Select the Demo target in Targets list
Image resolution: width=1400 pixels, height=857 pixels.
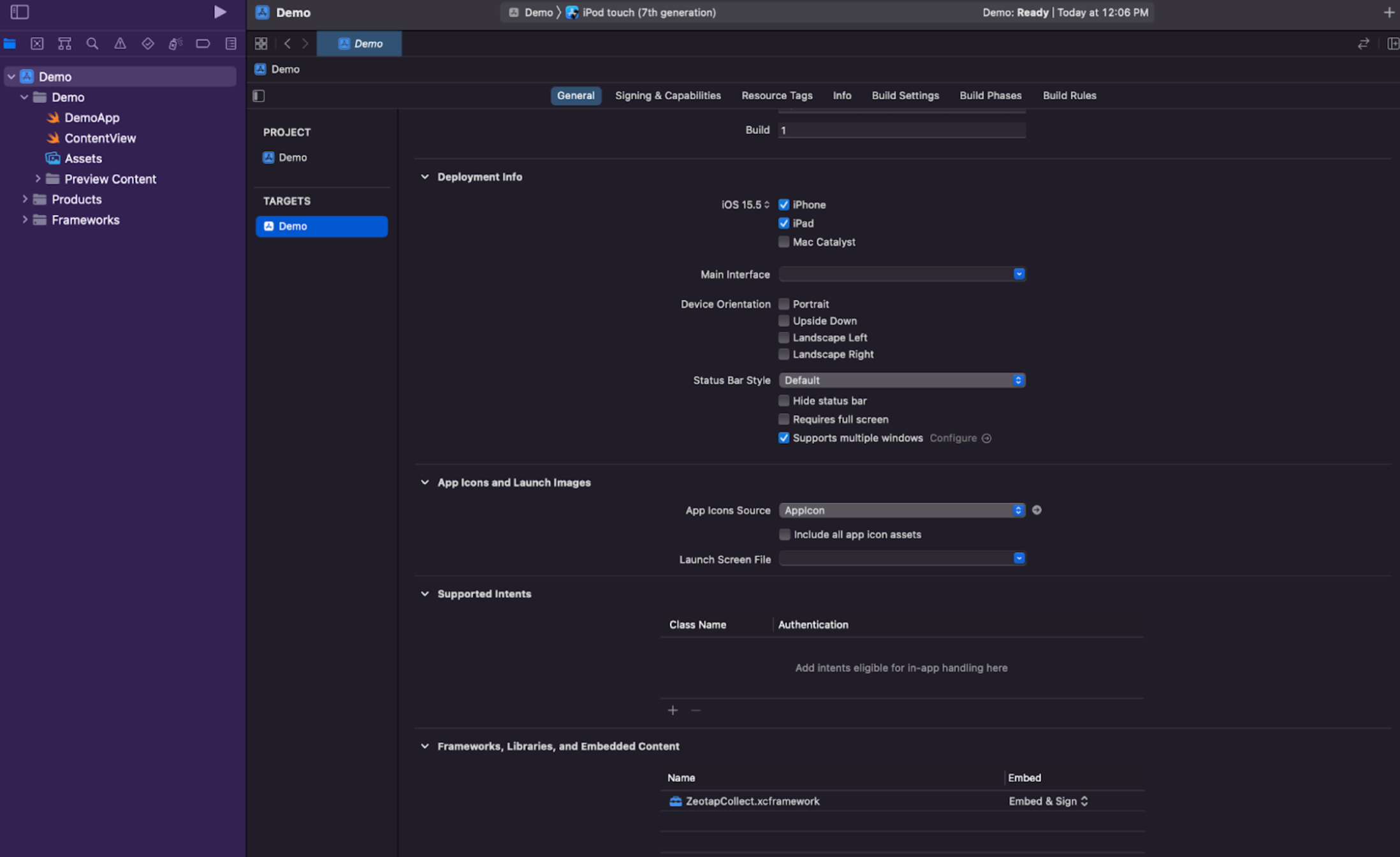pyautogui.click(x=321, y=226)
